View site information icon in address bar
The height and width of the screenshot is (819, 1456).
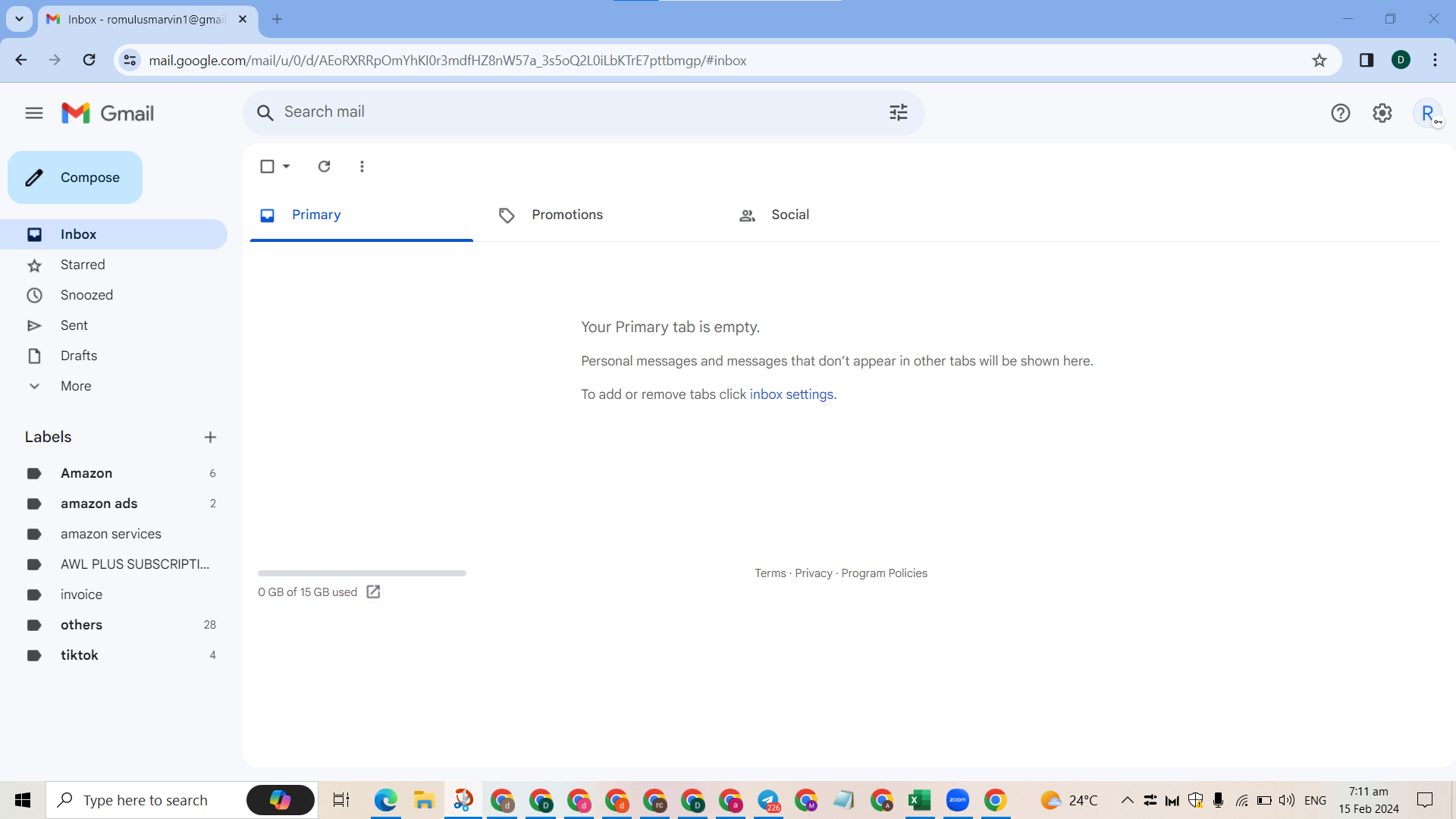click(130, 61)
